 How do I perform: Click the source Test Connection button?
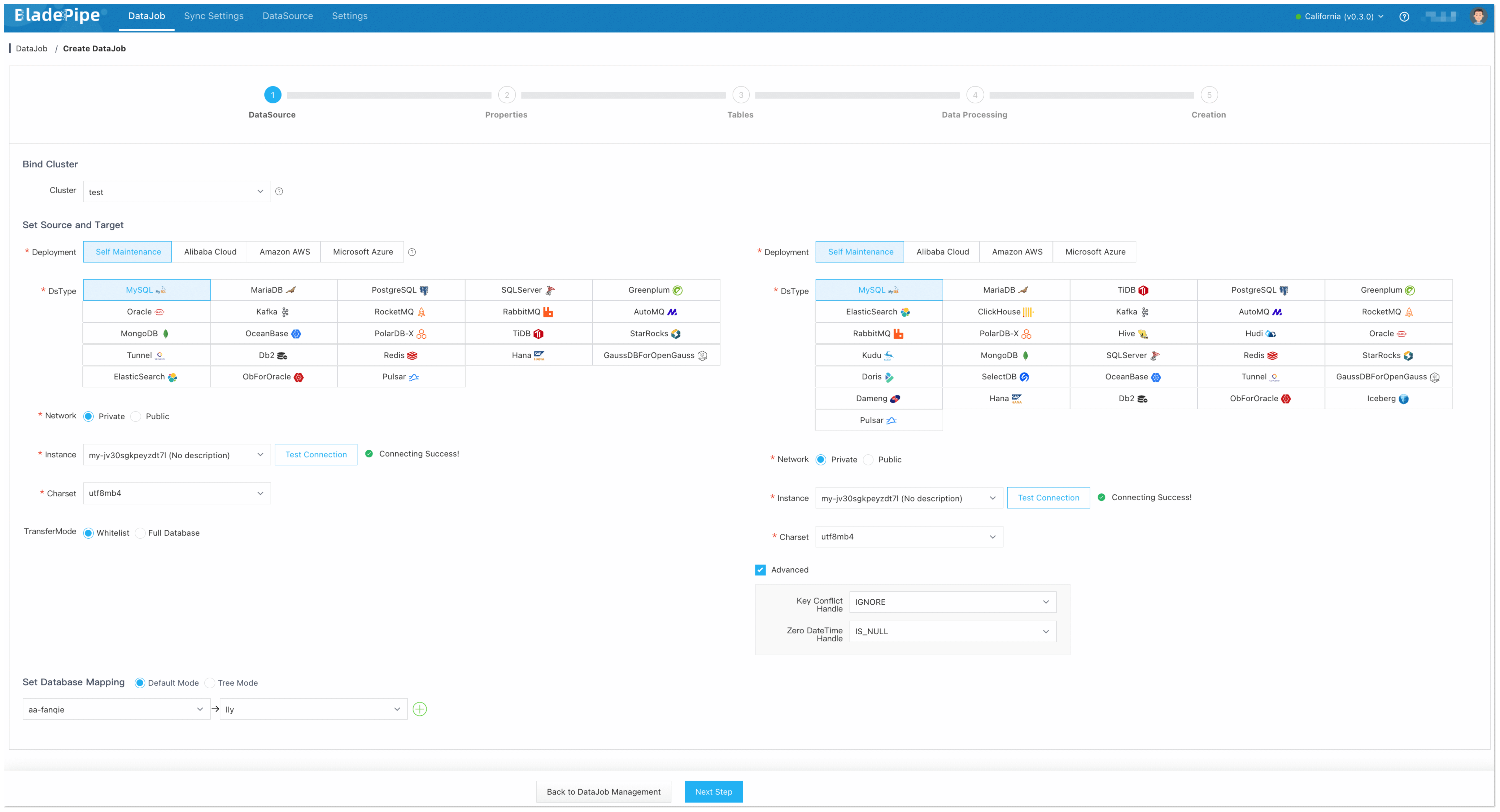(316, 455)
